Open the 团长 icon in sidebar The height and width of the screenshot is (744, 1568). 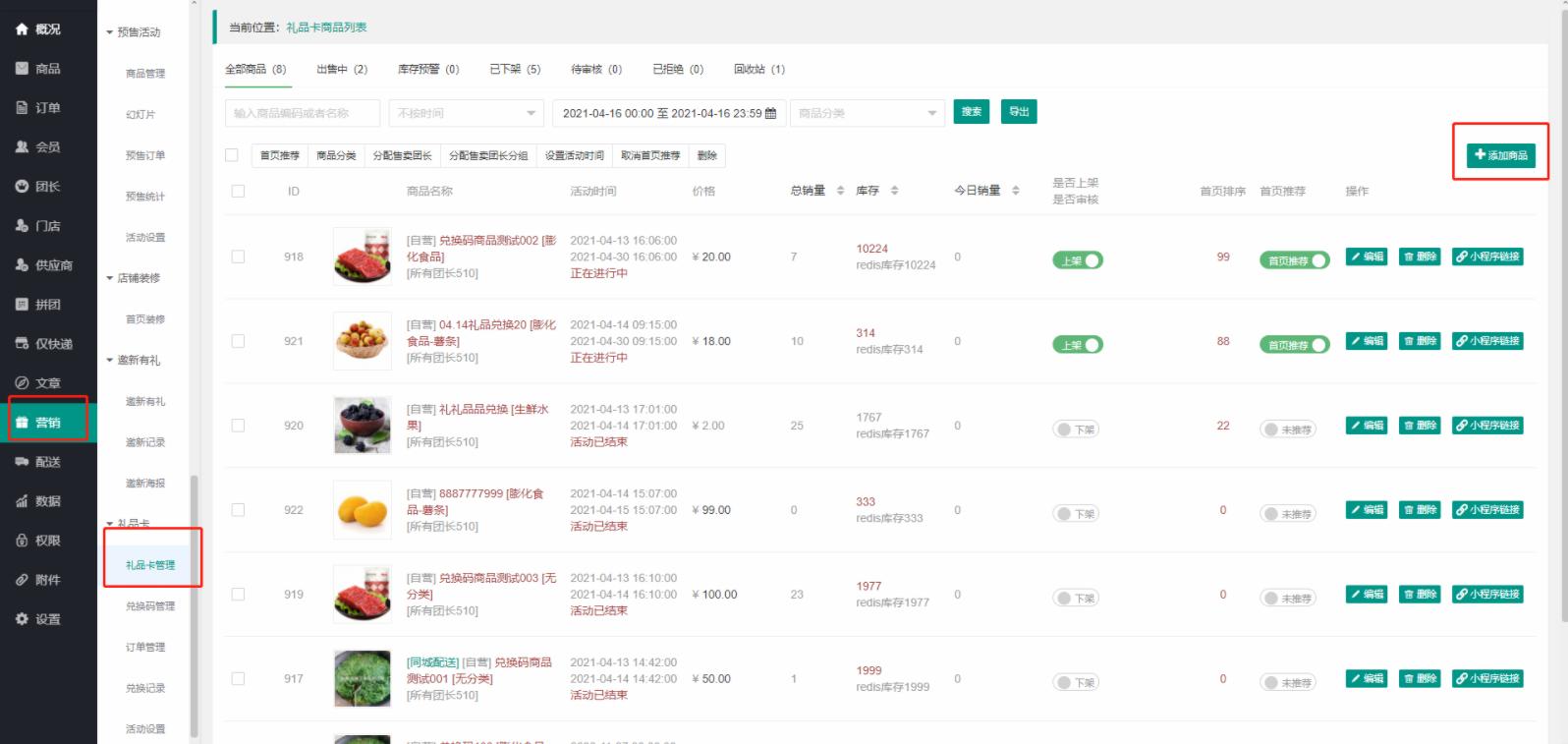[22, 187]
